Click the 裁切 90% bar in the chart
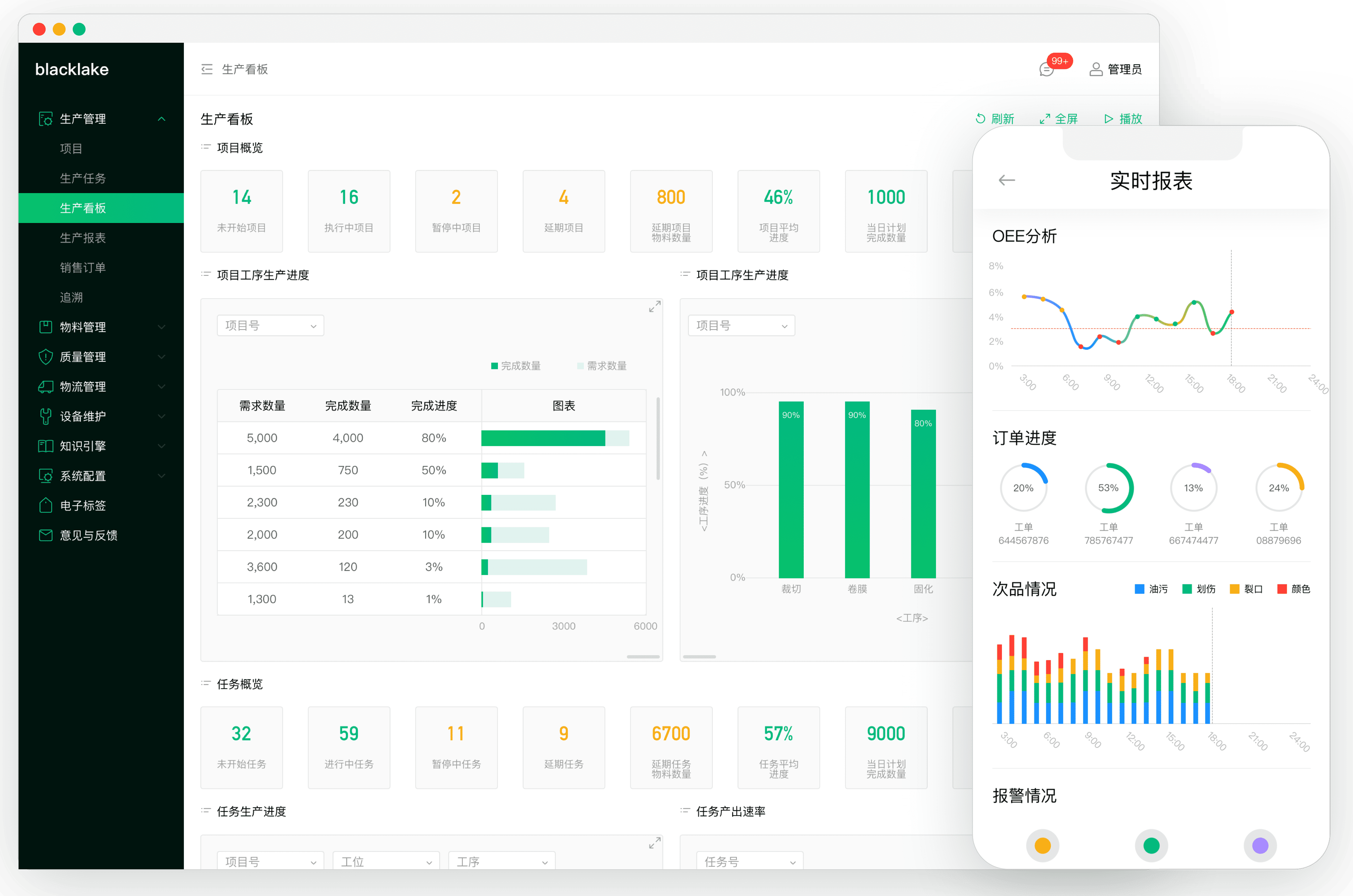 tap(791, 490)
